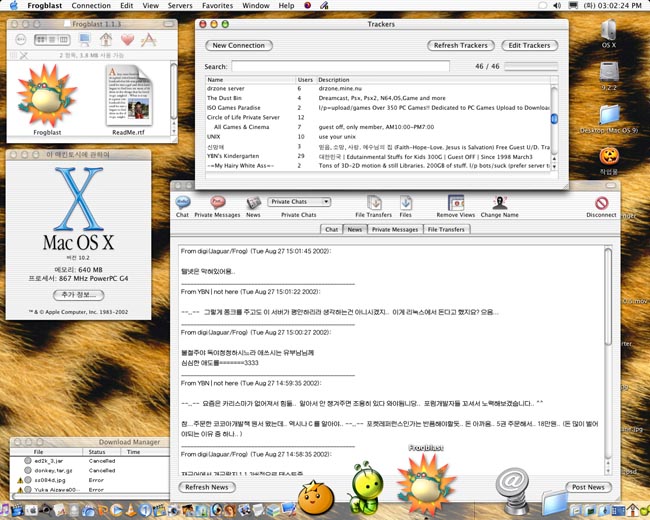The image size is (650, 520).
Task: Switch to the File Transfers tab
Action: pos(448,229)
